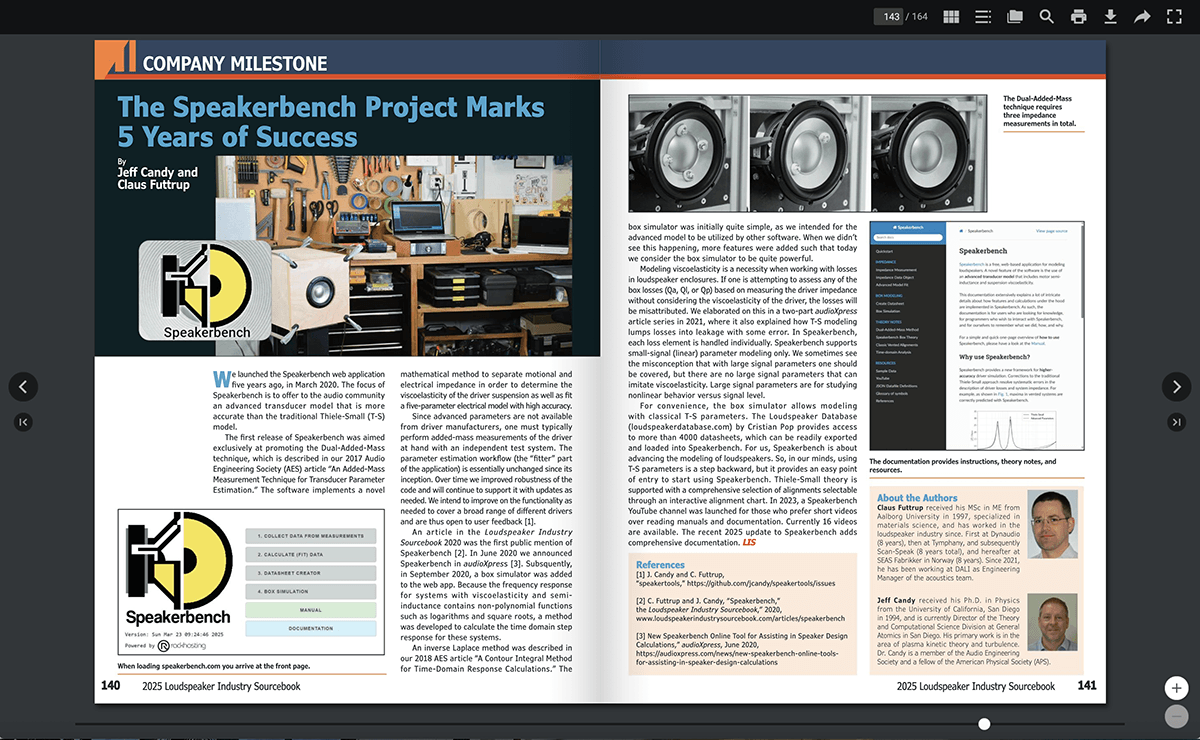Zoom in with the plus button
This screenshot has width=1200, height=740.
coord(1177,688)
